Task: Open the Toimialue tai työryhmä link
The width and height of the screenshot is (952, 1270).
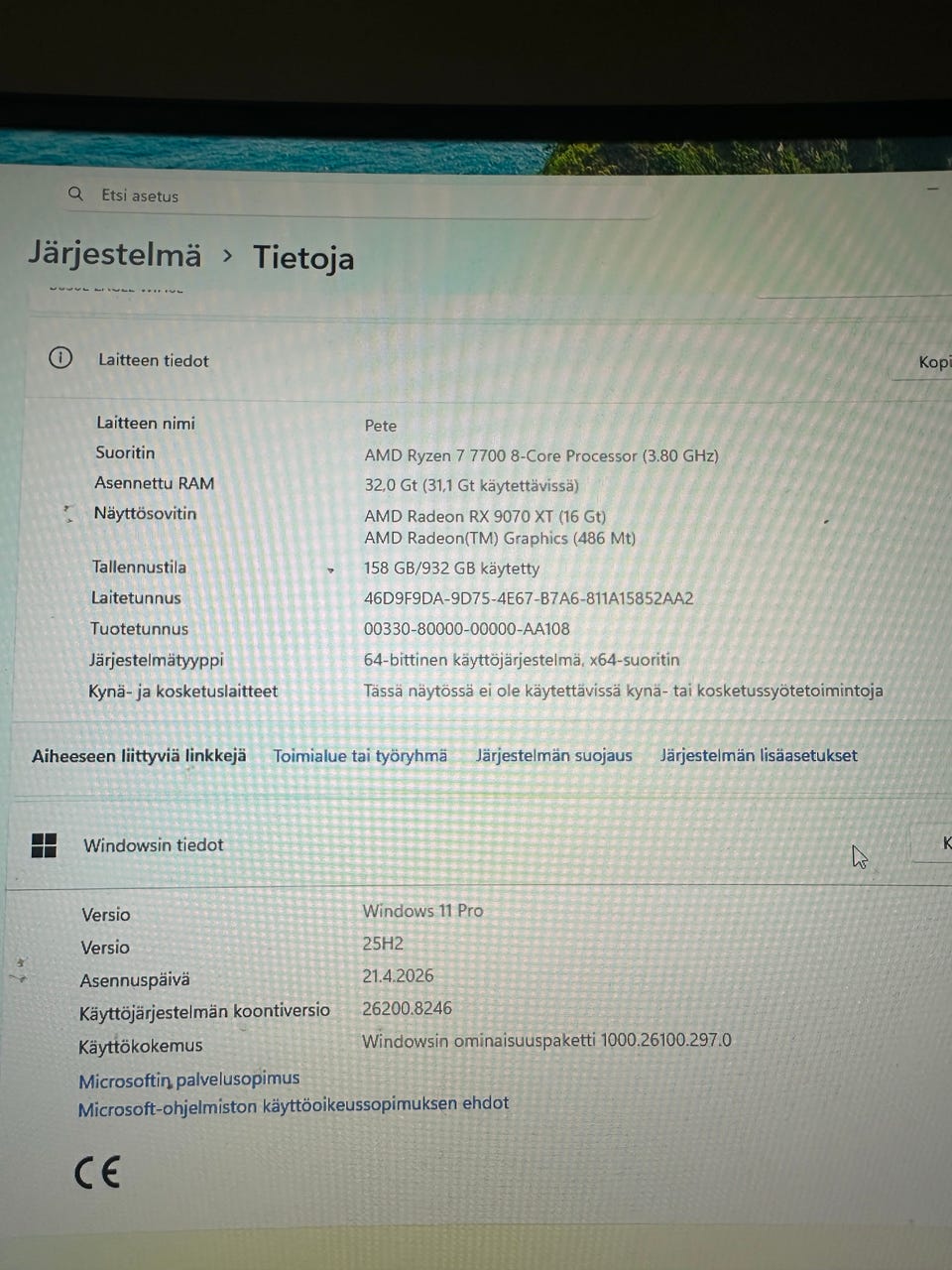Action: coord(360,755)
